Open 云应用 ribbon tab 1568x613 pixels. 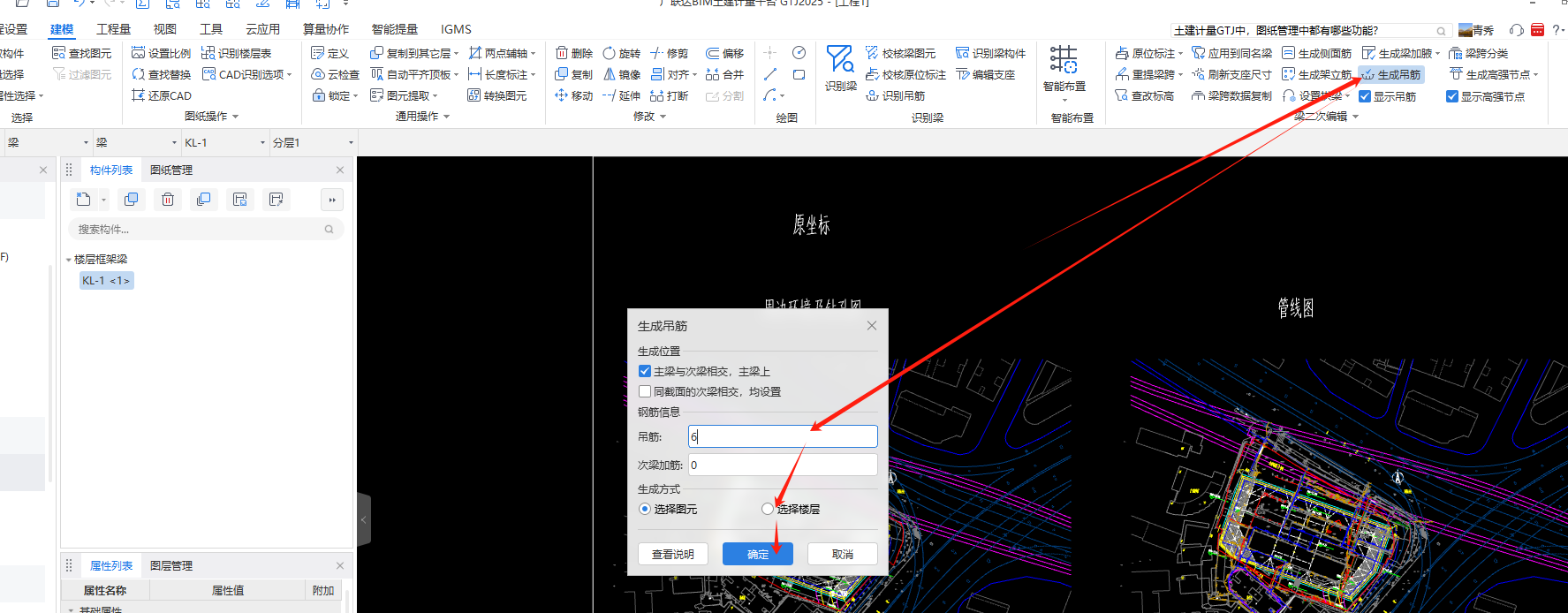[262, 29]
